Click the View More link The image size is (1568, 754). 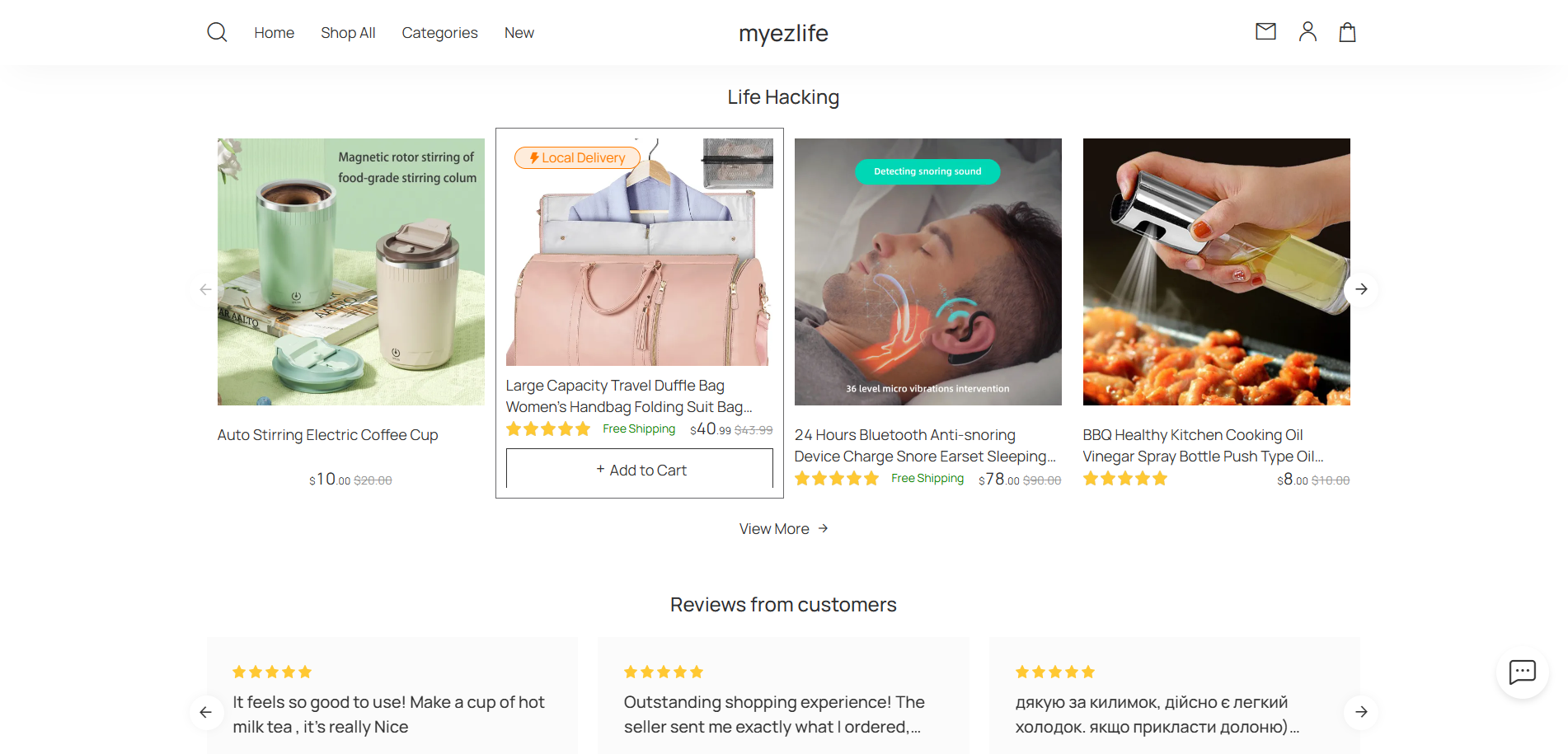click(x=774, y=528)
